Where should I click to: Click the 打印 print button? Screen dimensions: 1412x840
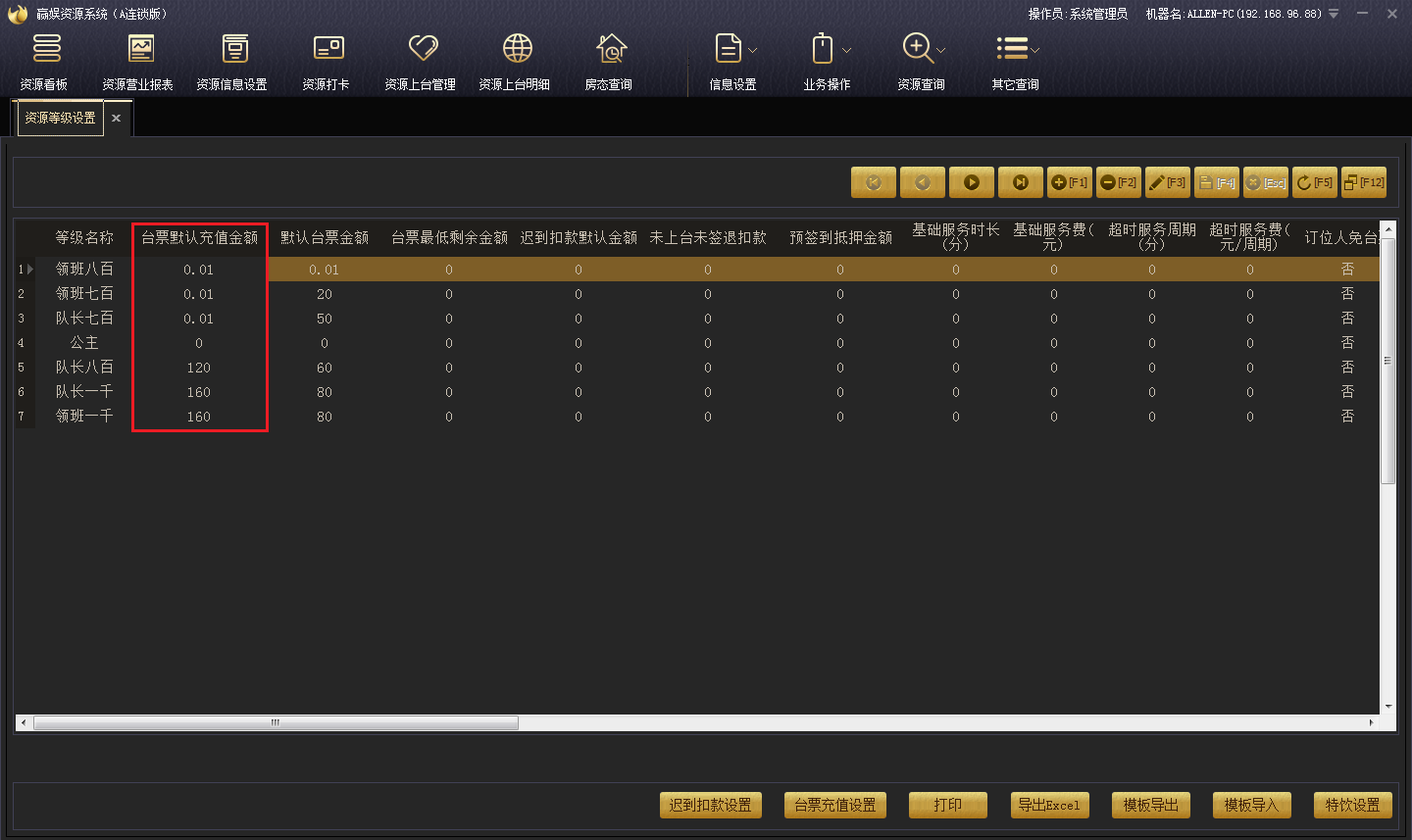948,805
